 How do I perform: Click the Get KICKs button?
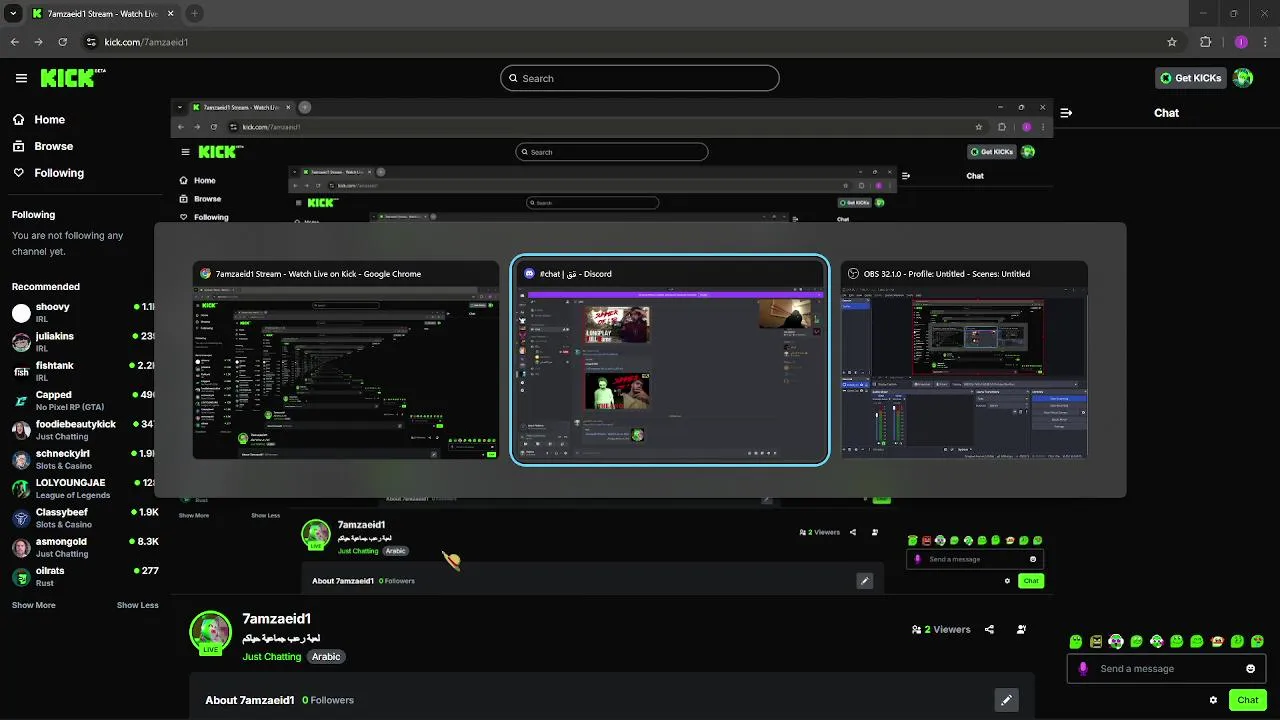coord(1191,78)
